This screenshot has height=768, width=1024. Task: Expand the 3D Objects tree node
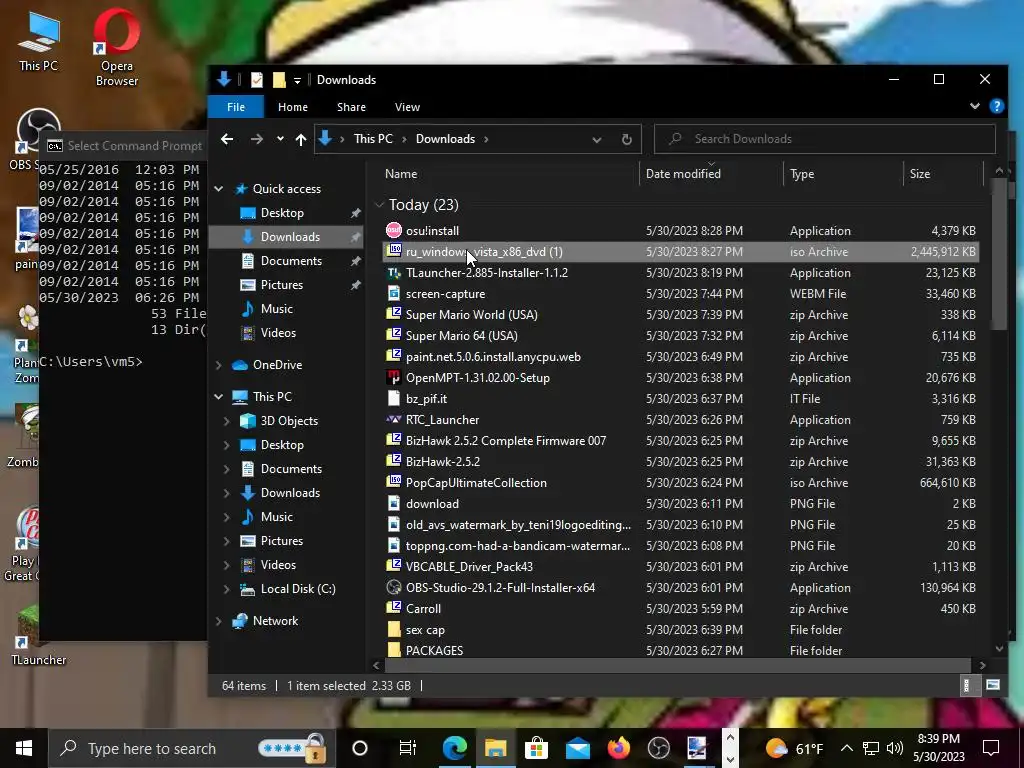click(x=227, y=421)
